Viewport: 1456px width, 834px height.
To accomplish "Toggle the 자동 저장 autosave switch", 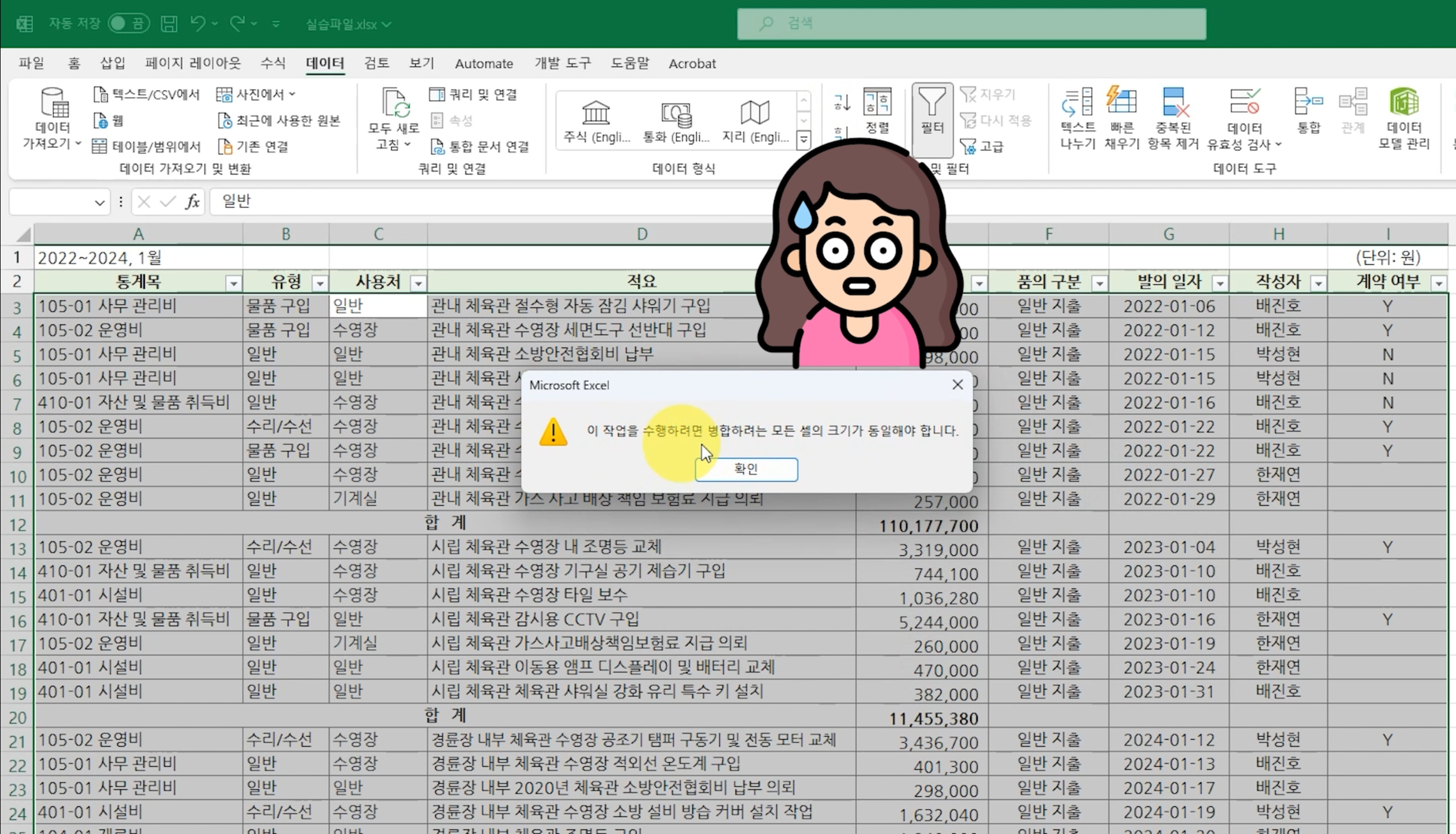I will (129, 24).
